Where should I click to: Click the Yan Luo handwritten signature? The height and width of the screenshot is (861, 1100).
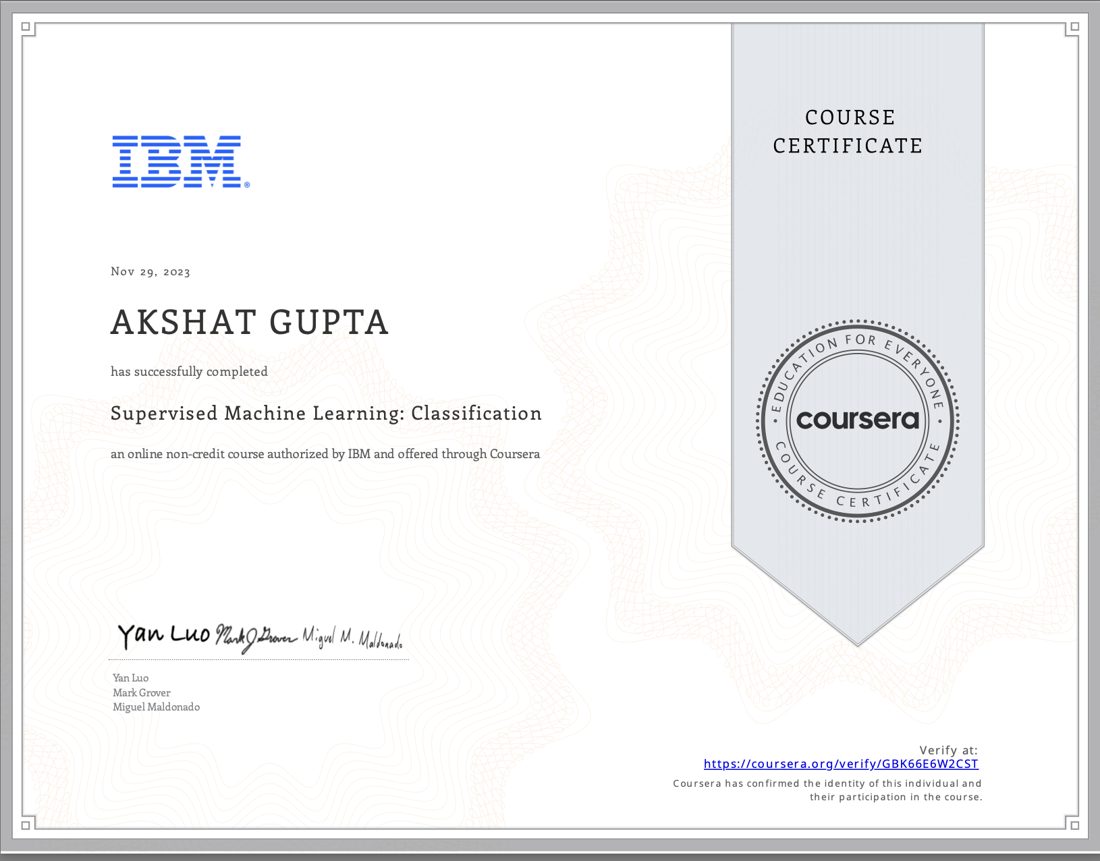pyautogui.click(x=164, y=635)
